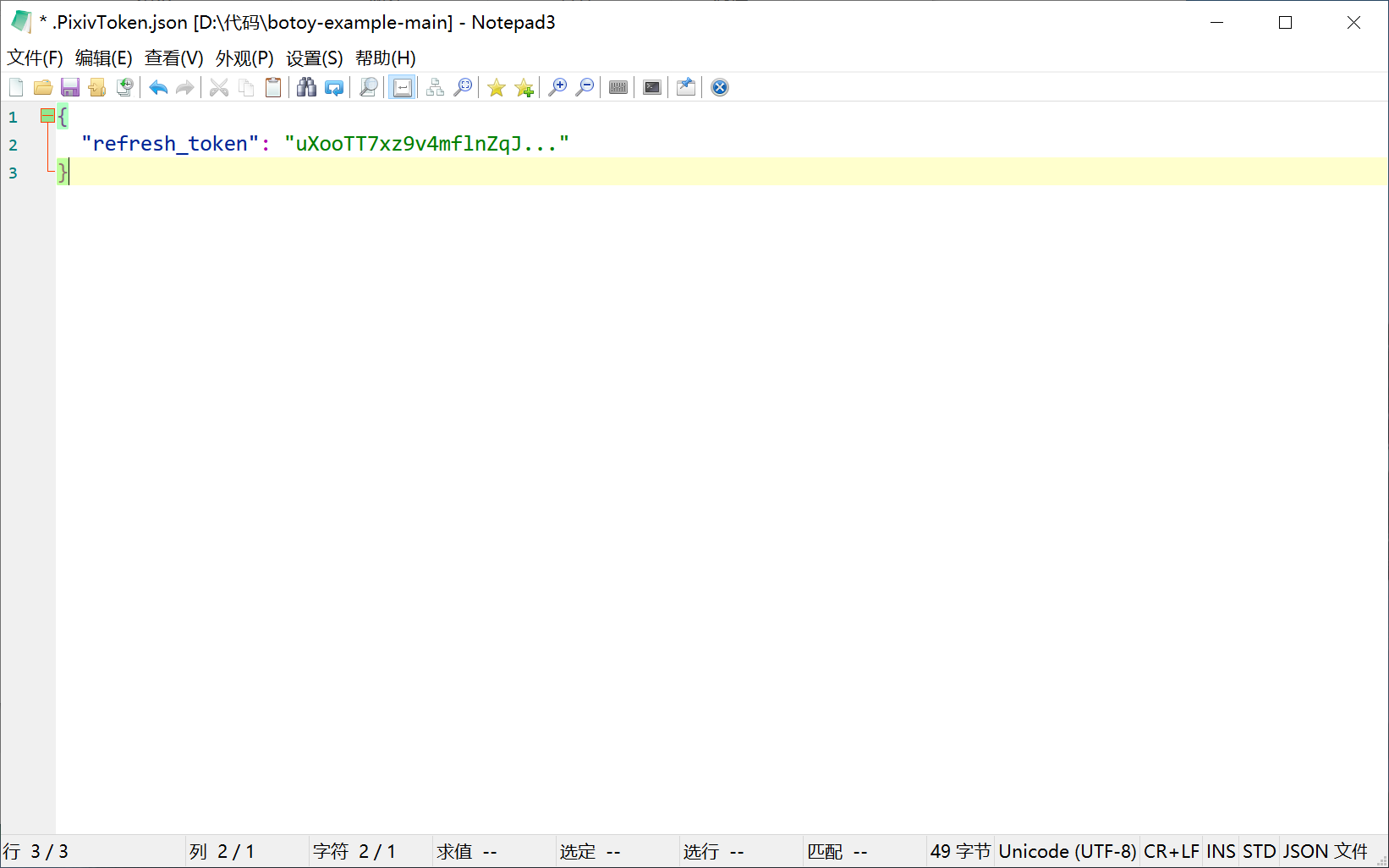Image resolution: width=1389 pixels, height=868 pixels.
Task: Click the Save Copy toolbar icon
Action: 124,87
